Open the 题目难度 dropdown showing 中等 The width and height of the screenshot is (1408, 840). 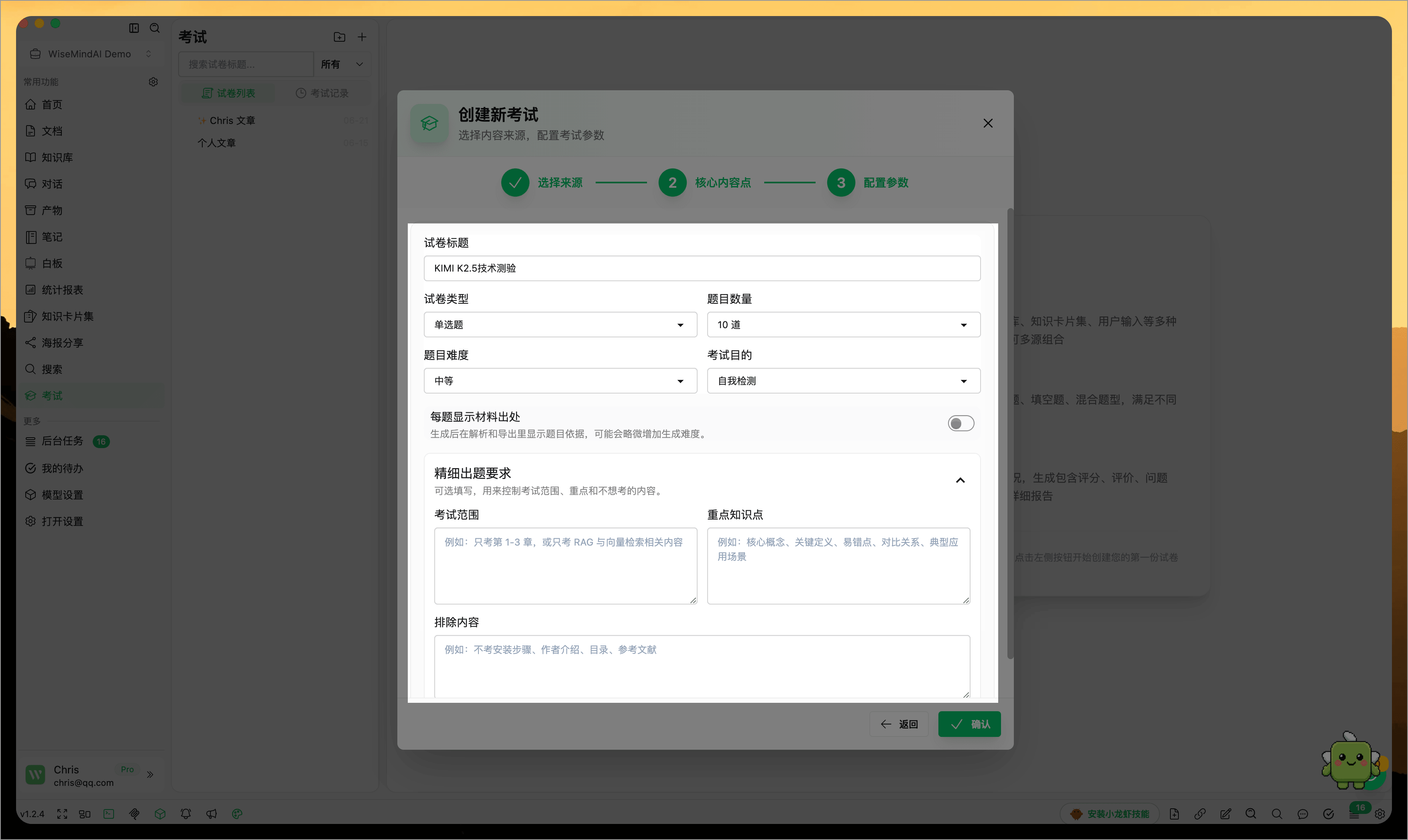click(x=560, y=381)
